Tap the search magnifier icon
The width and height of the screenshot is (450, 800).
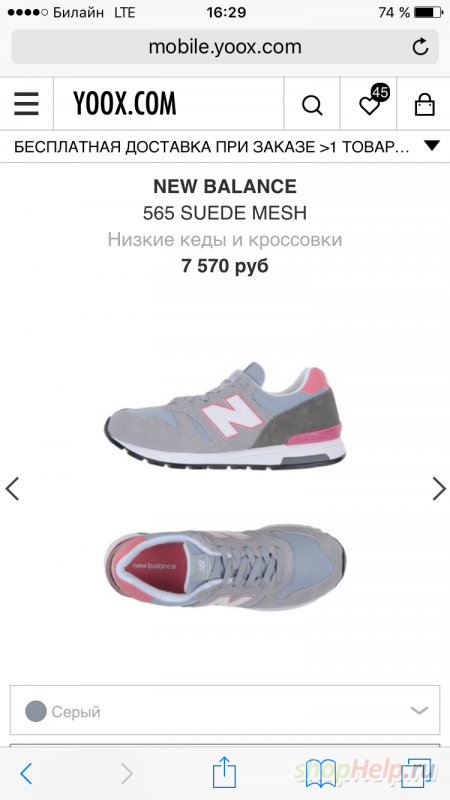(312, 105)
